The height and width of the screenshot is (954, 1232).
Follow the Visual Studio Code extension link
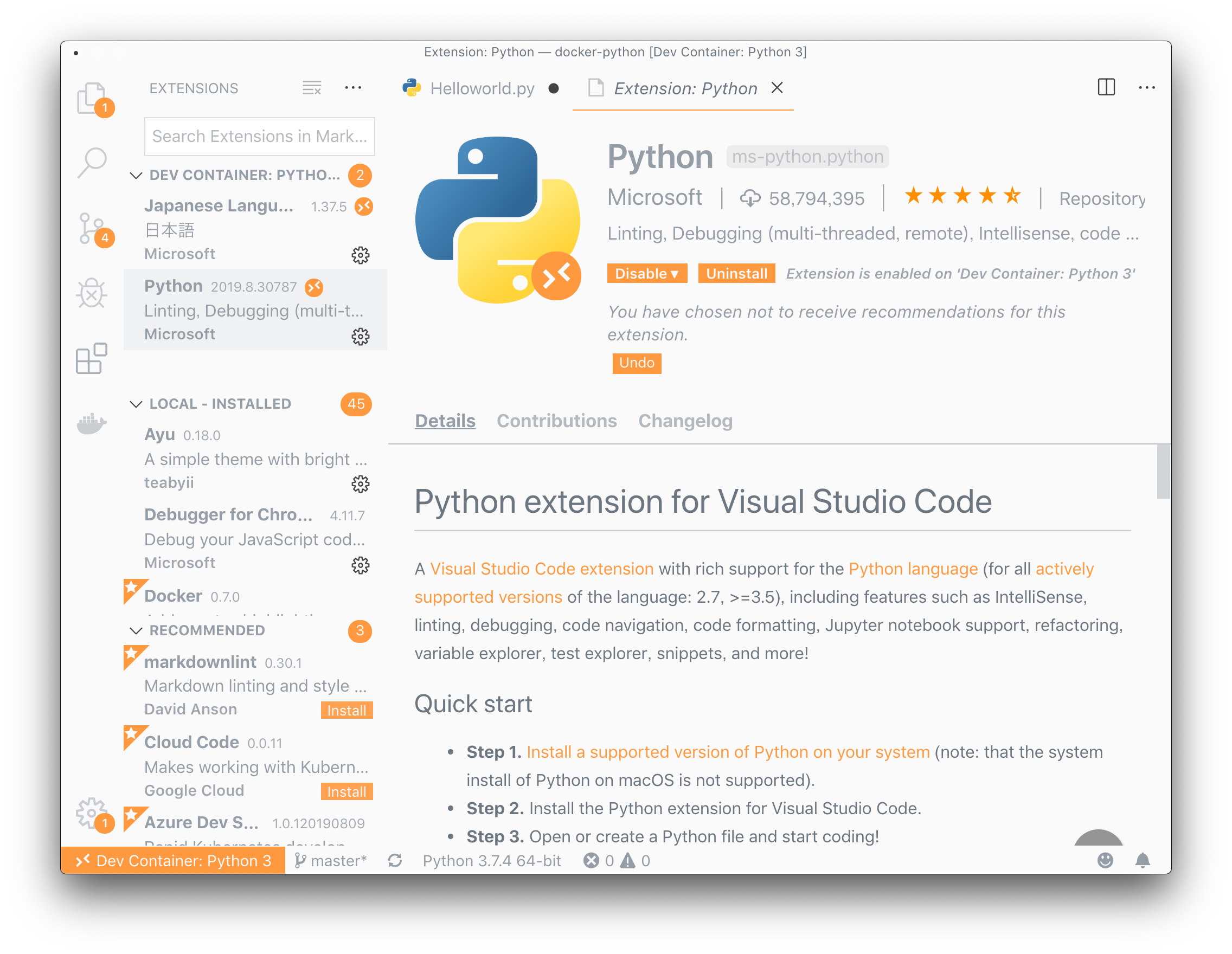tap(542, 569)
